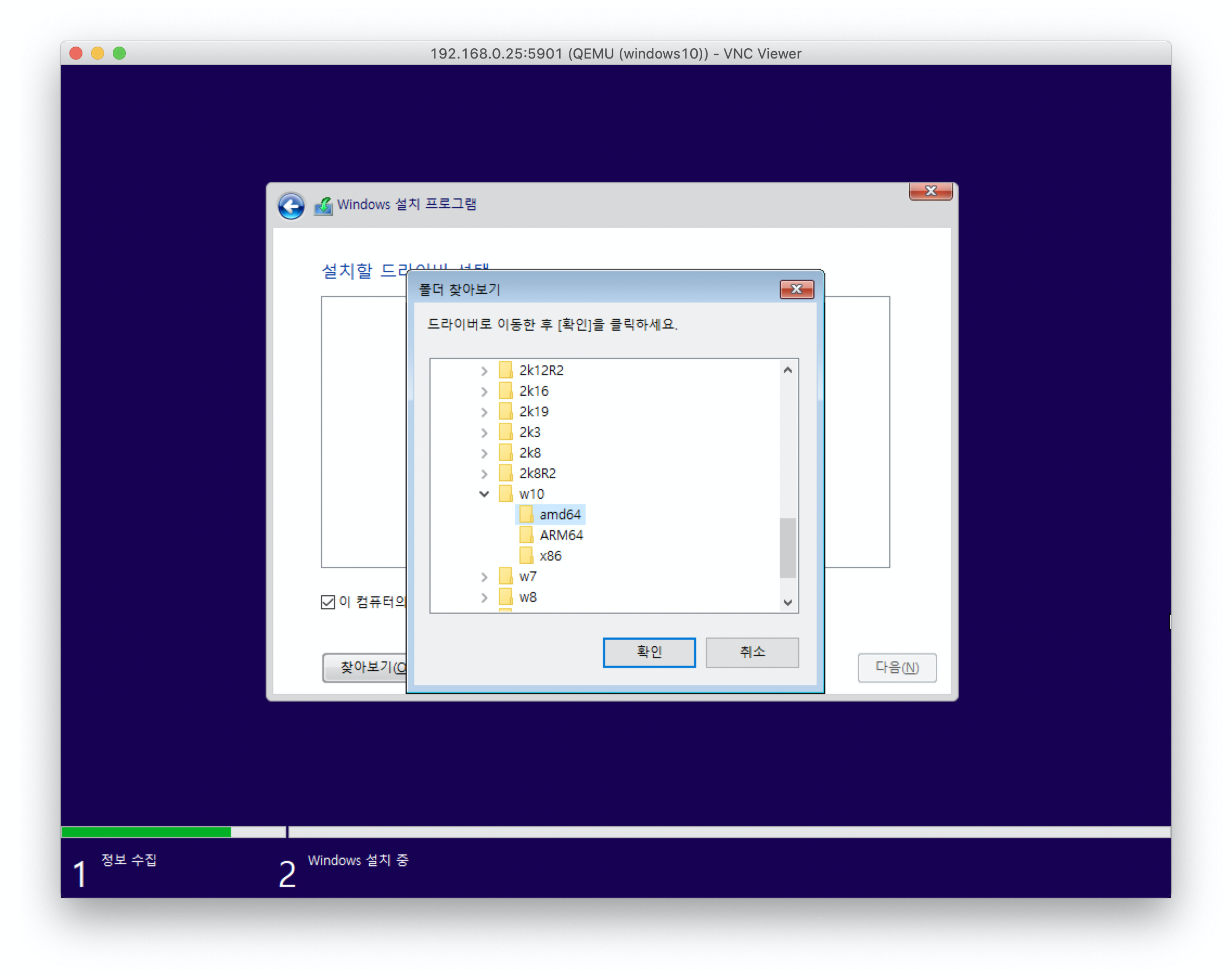Select the ARM64 folder

point(561,535)
